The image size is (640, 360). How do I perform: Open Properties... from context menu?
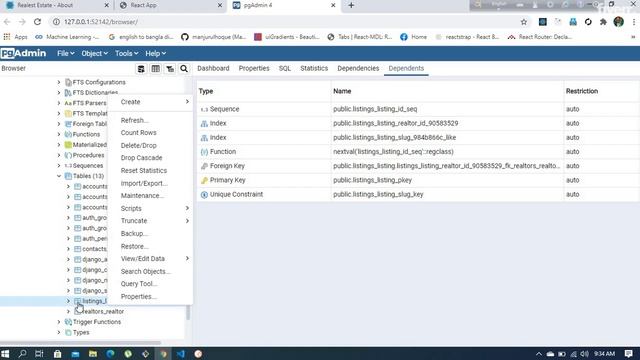pyautogui.click(x=151, y=296)
